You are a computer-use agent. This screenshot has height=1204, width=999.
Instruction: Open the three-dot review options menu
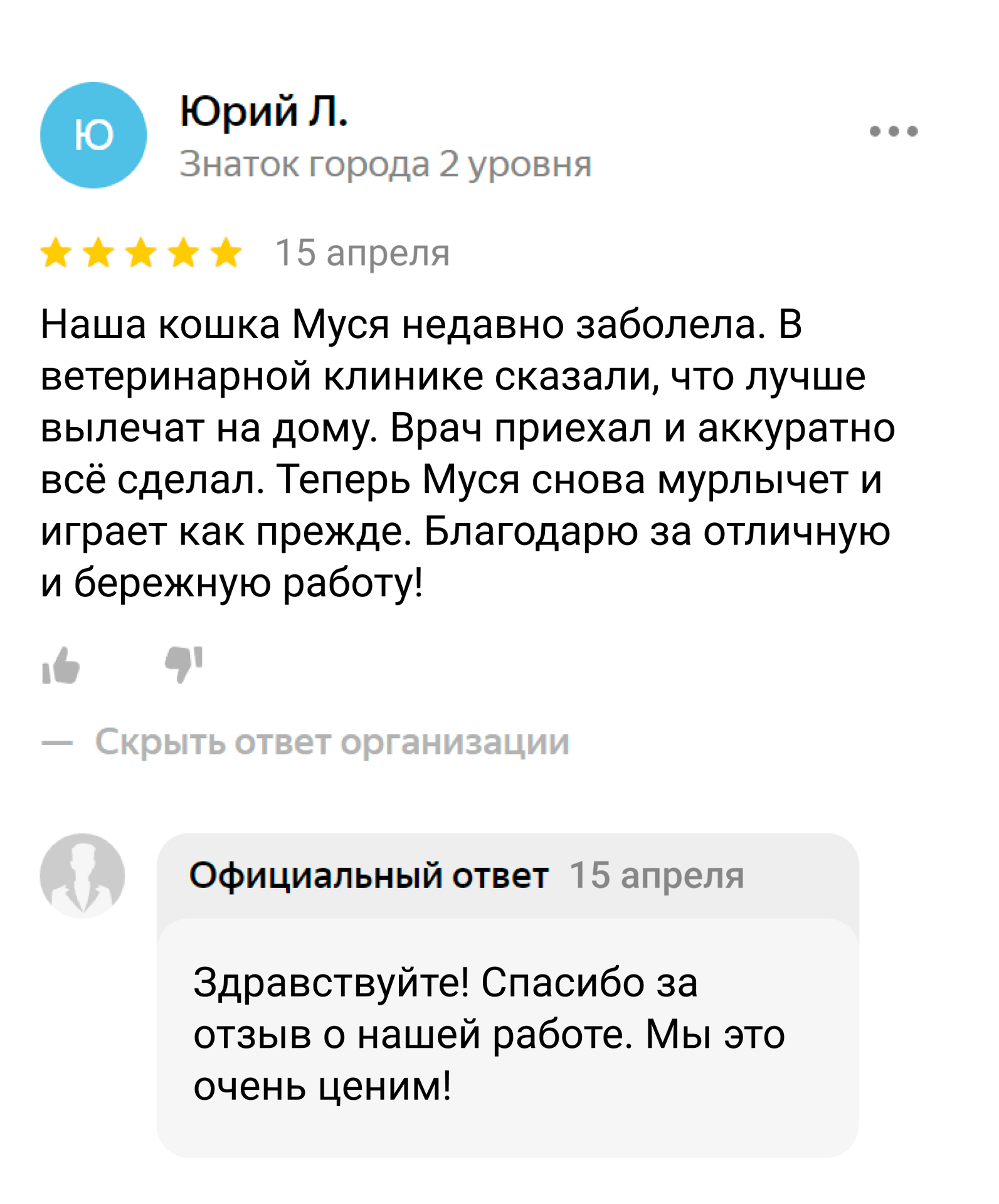click(x=893, y=131)
